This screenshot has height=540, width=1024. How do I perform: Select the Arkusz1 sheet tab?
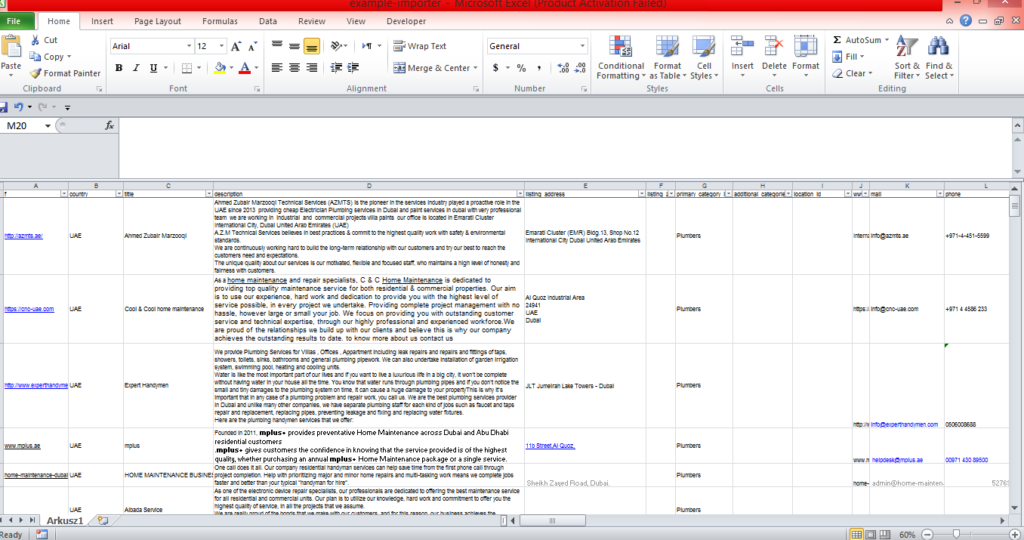(x=65, y=520)
